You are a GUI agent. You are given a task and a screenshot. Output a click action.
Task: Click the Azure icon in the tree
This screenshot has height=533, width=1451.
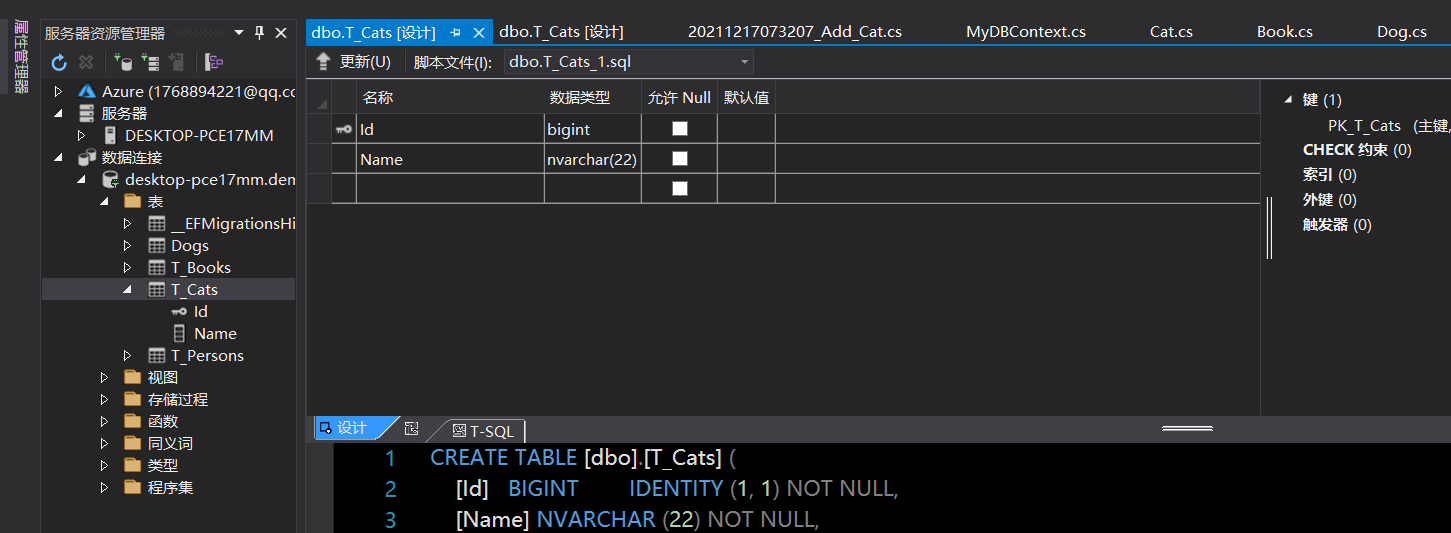[87, 92]
